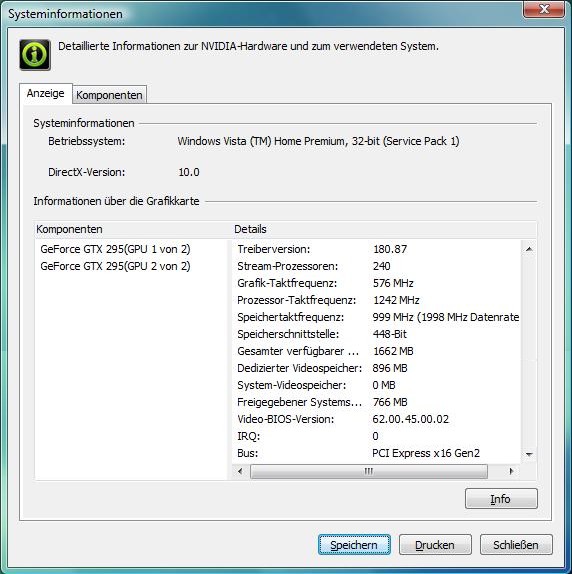Image resolution: width=572 pixels, height=574 pixels.
Task: Click the Speicherschnittstelle value 448-Bit
Action: (x=389, y=334)
